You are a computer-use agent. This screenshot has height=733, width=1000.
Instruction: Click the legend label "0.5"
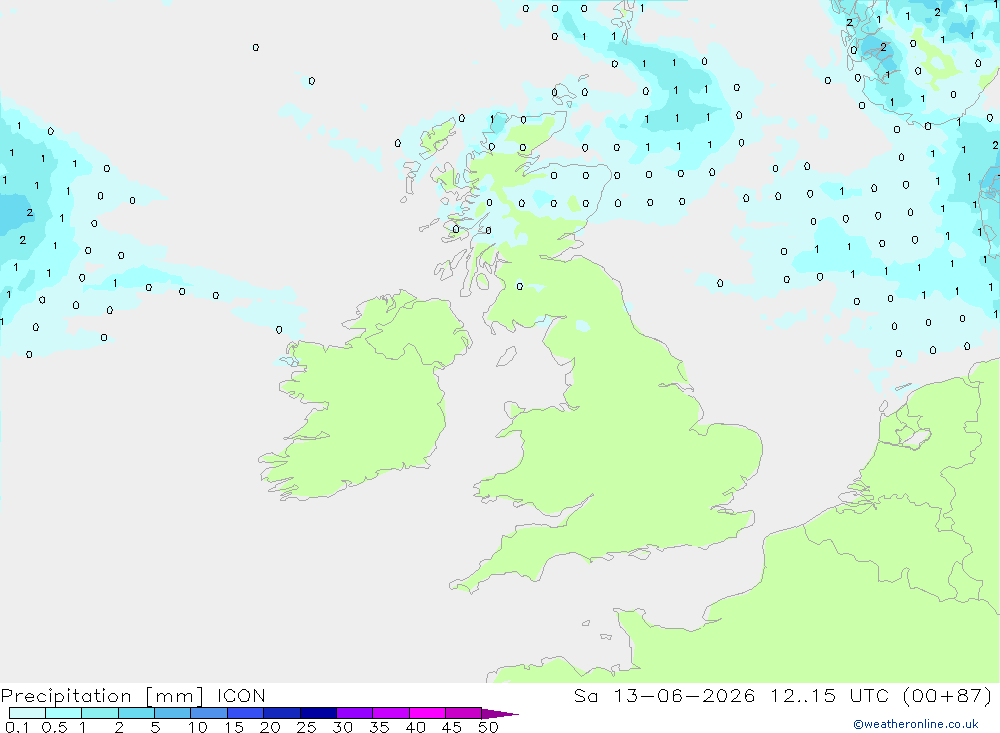pyautogui.click(x=54, y=727)
